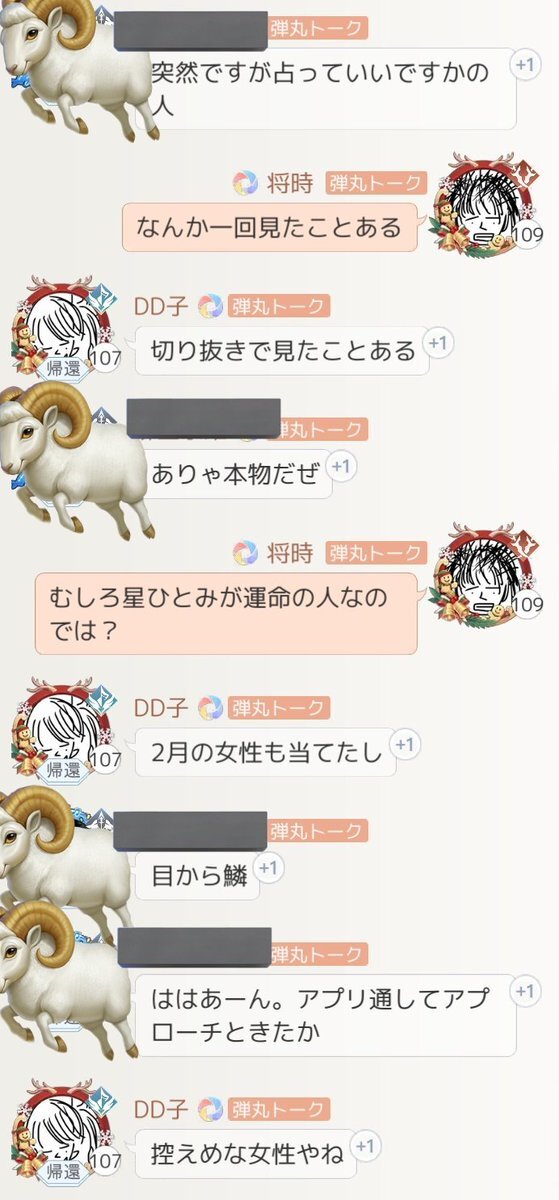Select the むしろ星ひとみが運命の人なのでは？ bubble
This screenshot has width=559, height=1200.
225,614
